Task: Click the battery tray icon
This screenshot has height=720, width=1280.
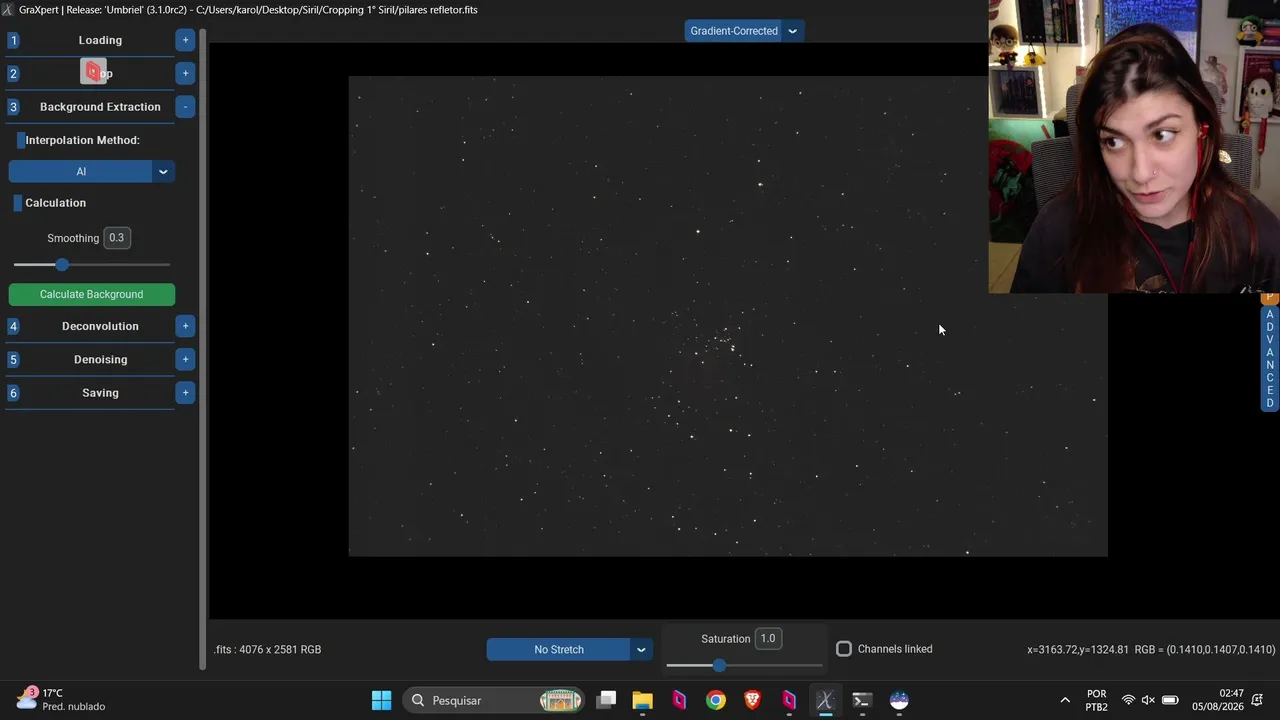Action: click(x=1170, y=700)
